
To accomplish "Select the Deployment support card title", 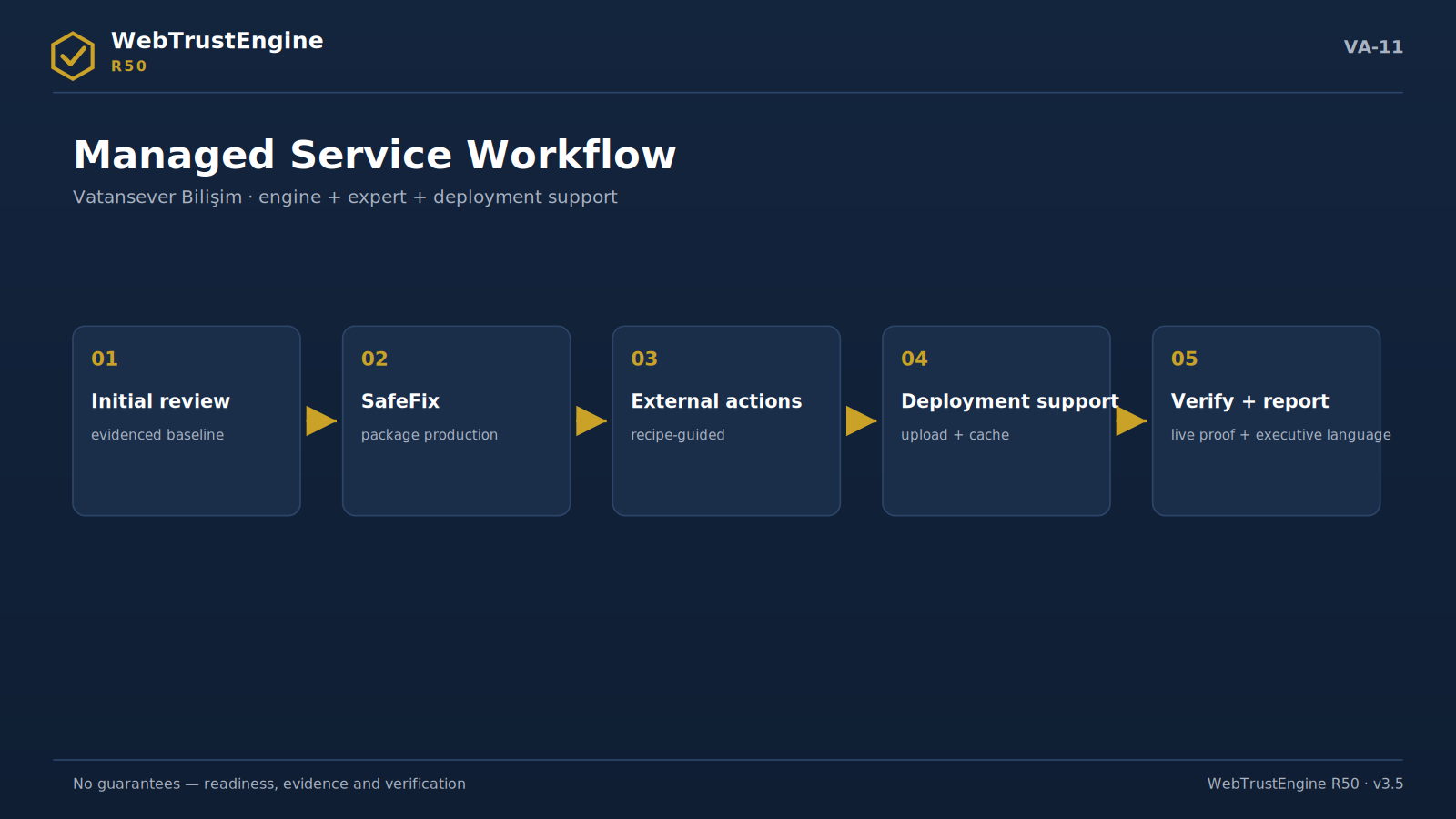I will [1010, 401].
